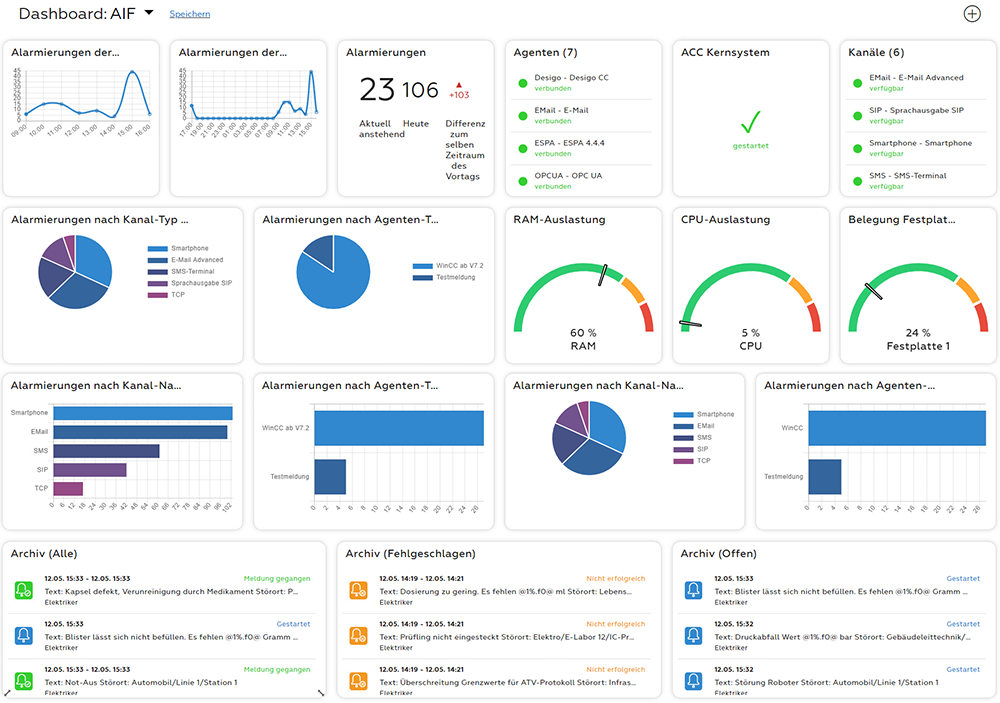The height and width of the screenshot is (703, 1000).
Task: Toggle Testmeldung legend entry in Agenten pie
Action: click(x=445, y=278)
